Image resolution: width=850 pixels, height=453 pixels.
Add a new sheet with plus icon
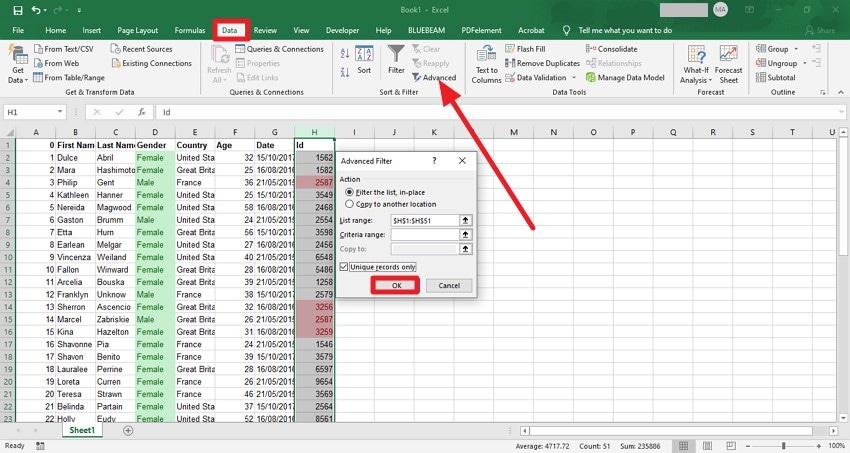pyautogui.click(x=128, y=430)
